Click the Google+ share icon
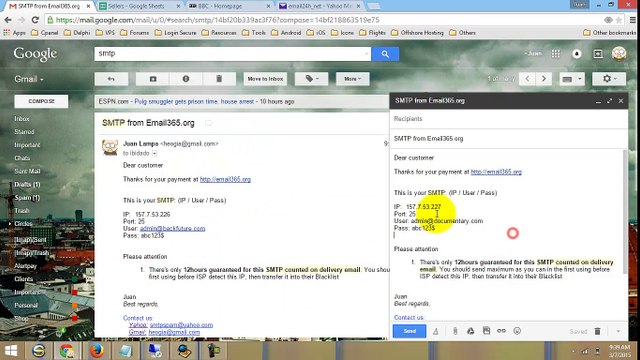 coord(598,54)
